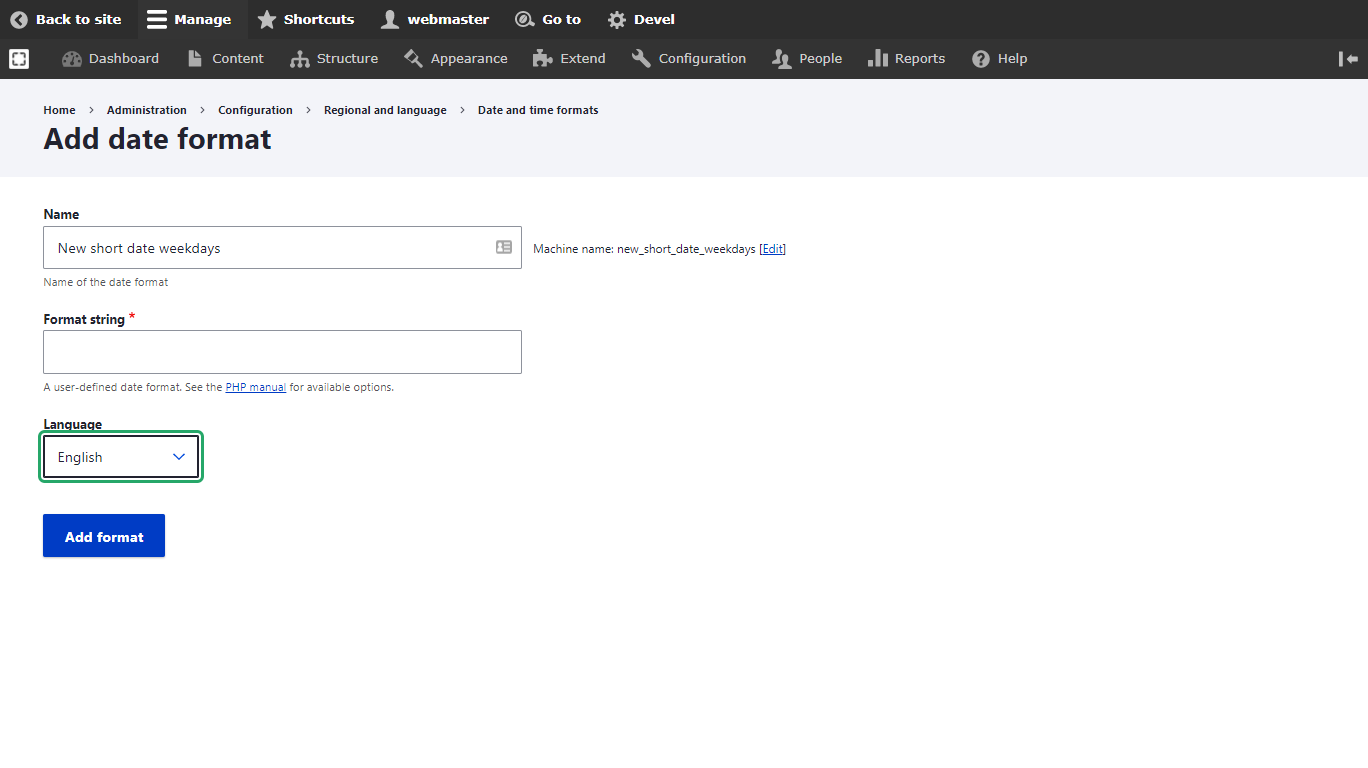Open the Dashboard admin page
Viewport: 1368px width, 768px height.
tap(111, 59)
